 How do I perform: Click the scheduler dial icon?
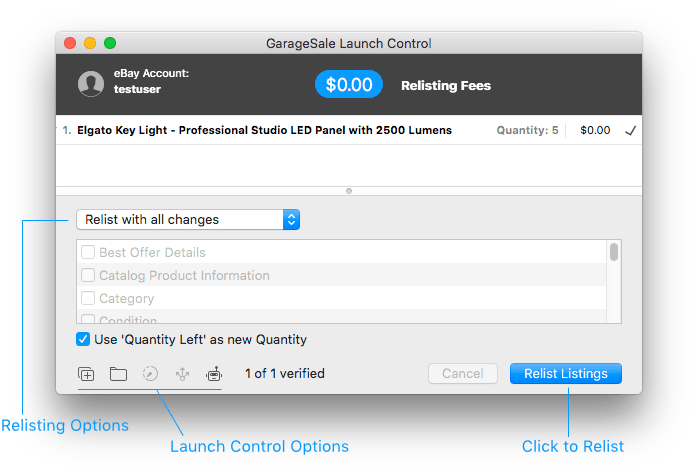(150, 374)
